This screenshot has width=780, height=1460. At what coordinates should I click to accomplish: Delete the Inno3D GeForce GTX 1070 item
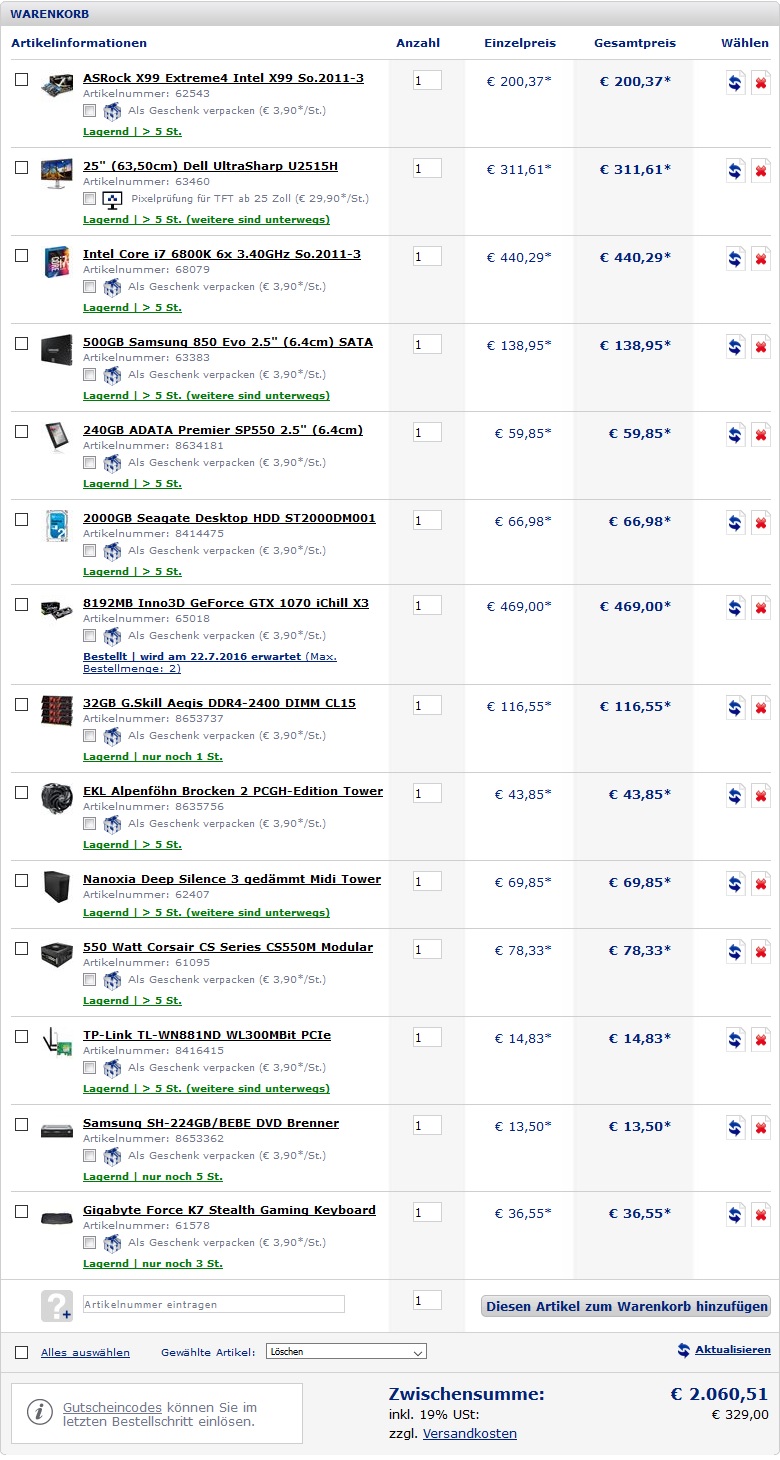pos(761,608)
